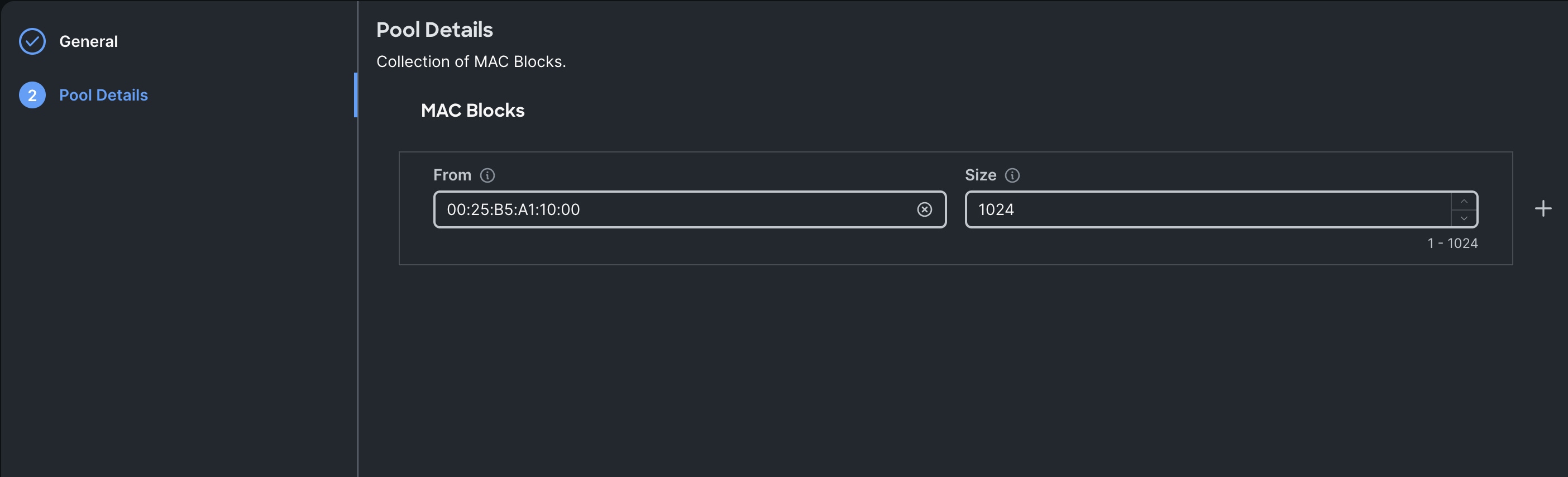
Task: Select the circled check indicating General is complete
Action: tap(32, 41)
